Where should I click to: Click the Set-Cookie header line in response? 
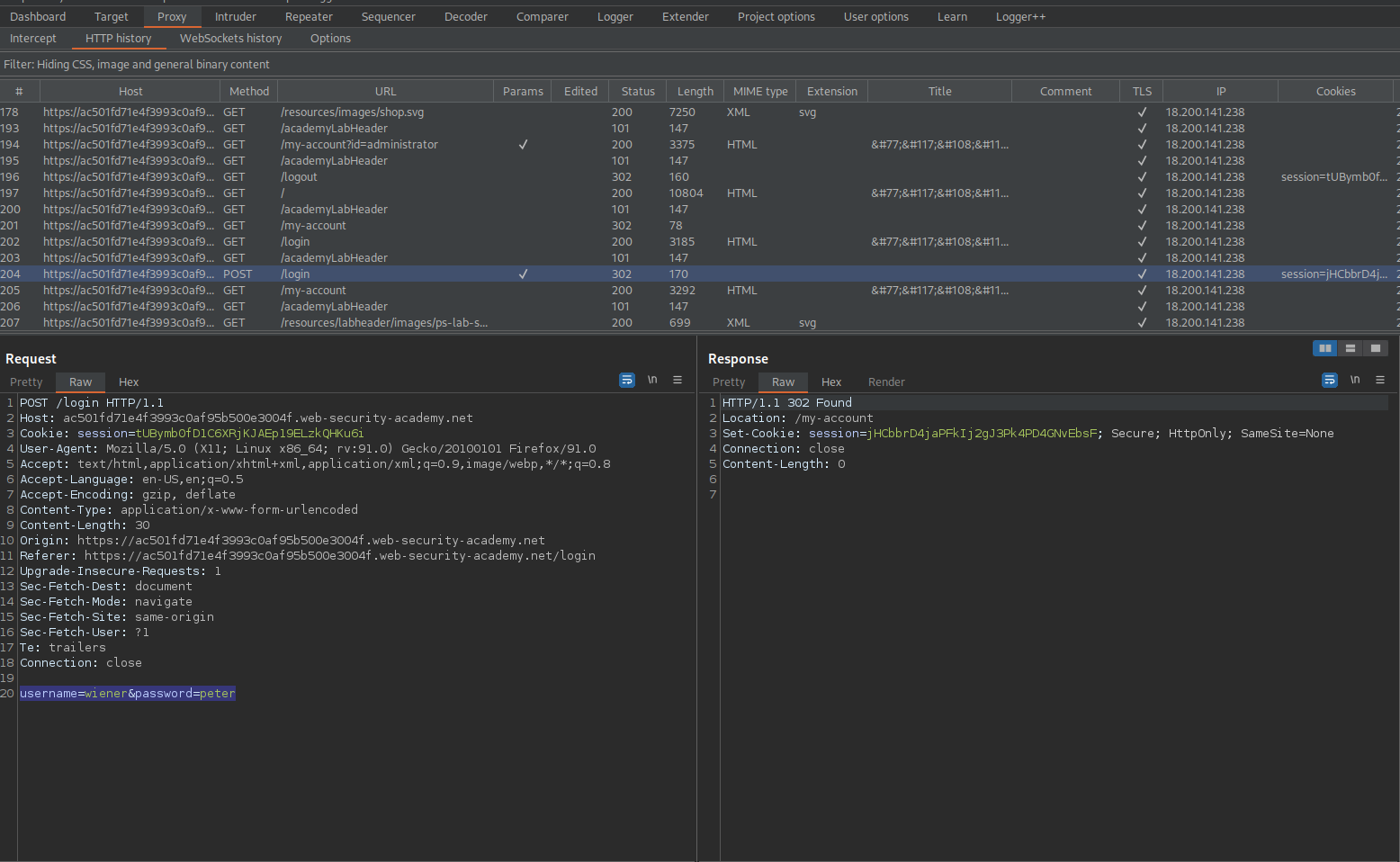pyautogui.click(x=1028, y=434)
